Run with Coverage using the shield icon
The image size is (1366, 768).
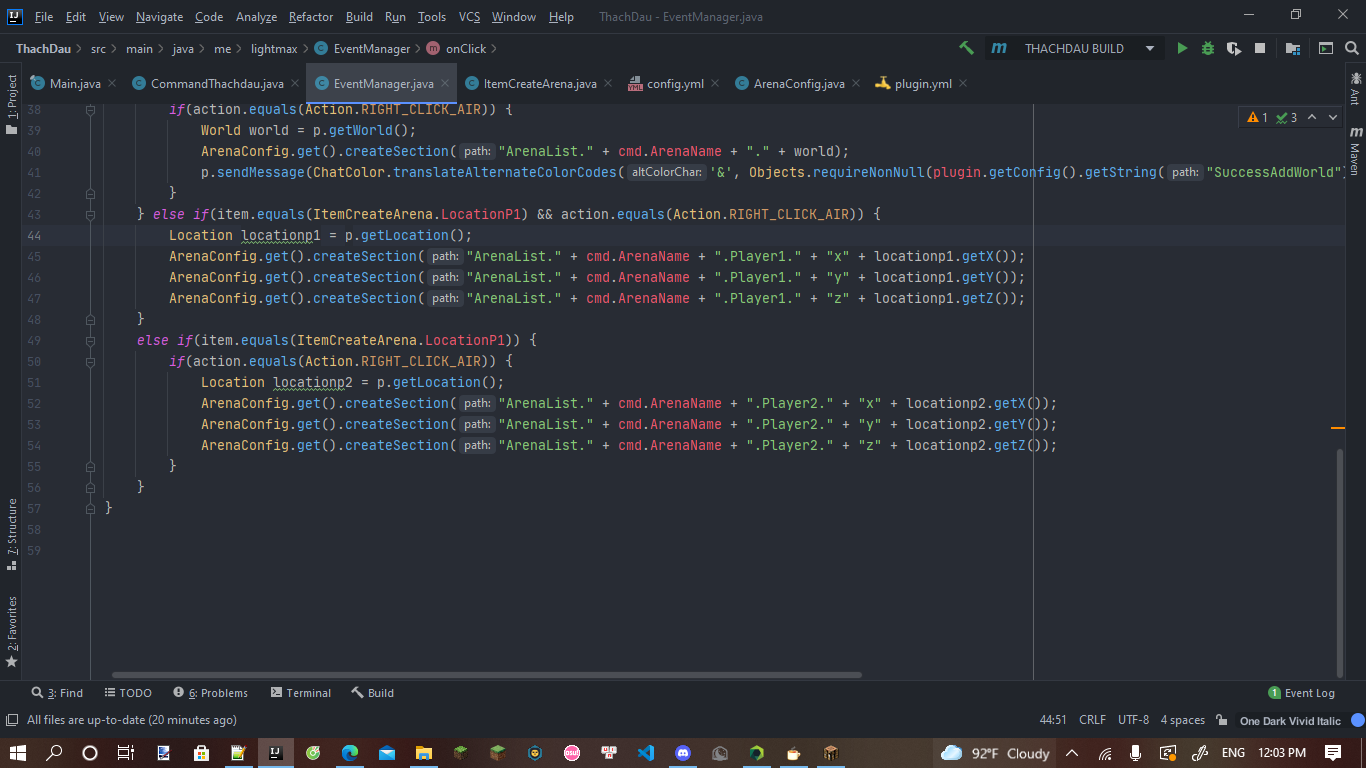1234,48
